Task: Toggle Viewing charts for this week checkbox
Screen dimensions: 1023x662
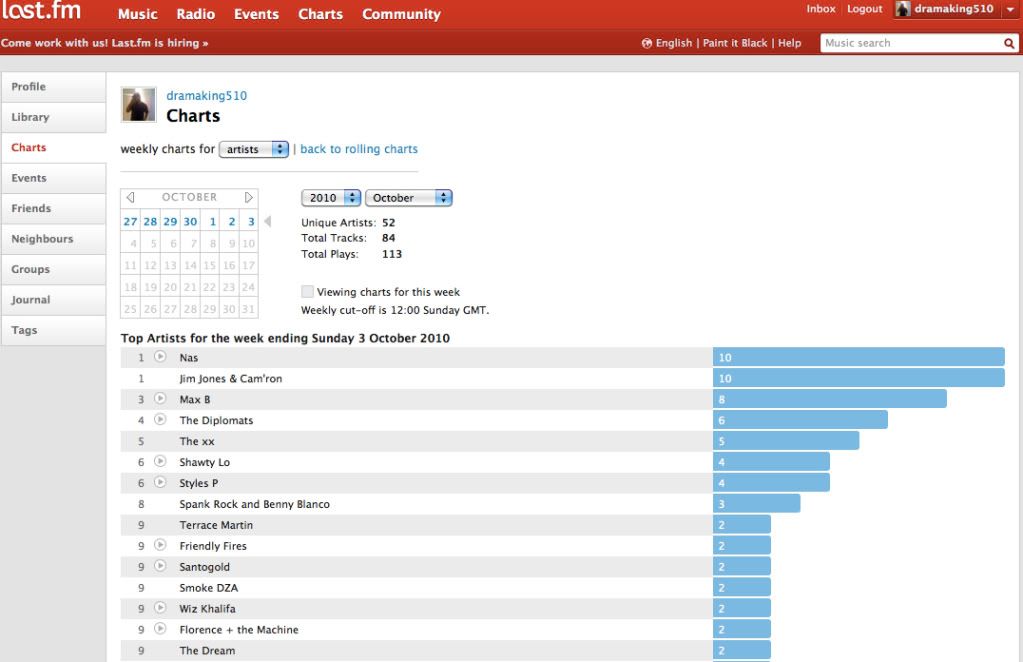Action: (307, 292)
